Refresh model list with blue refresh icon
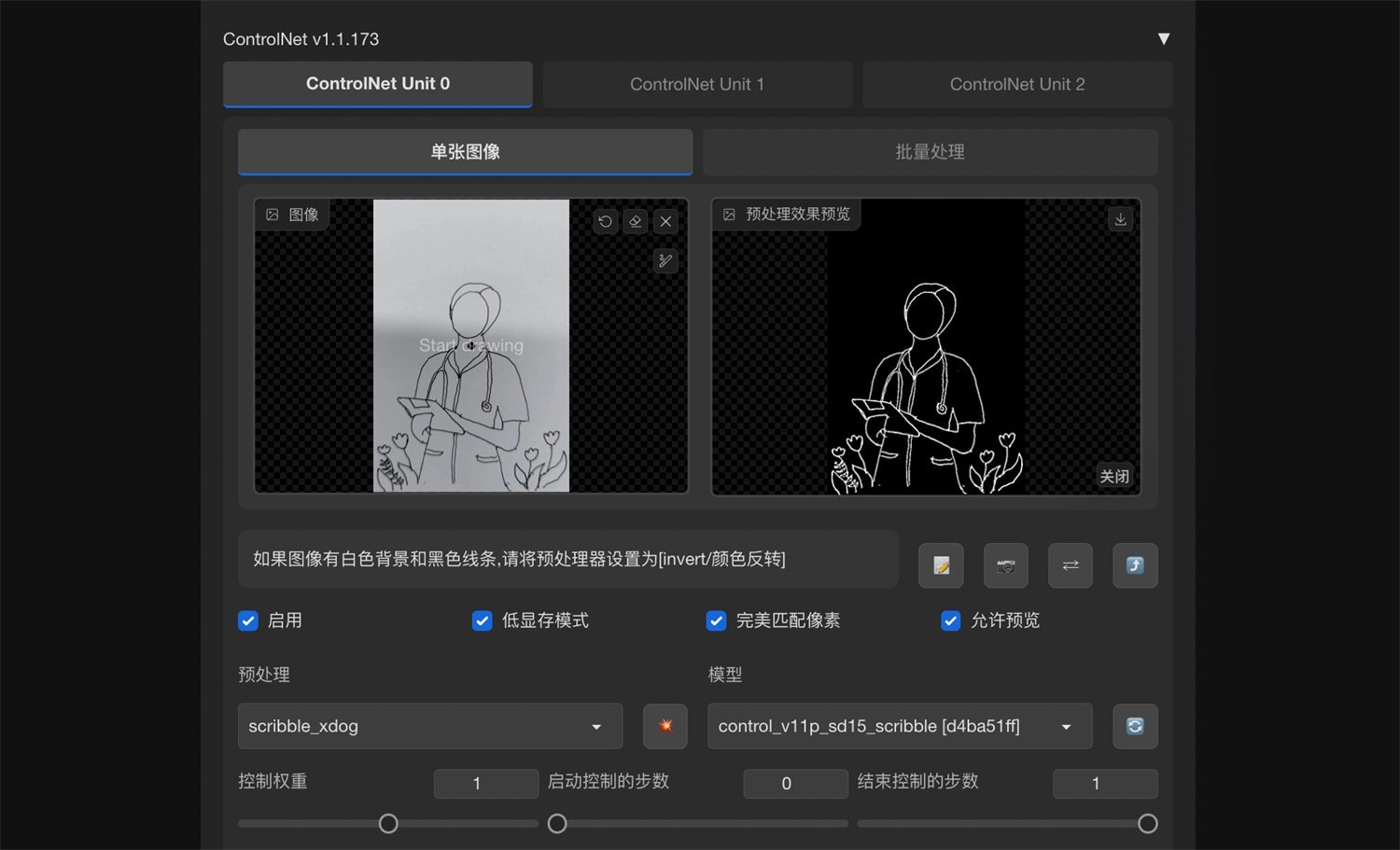This screenshot has height=850, width=1400. (x=1135, y=726)
